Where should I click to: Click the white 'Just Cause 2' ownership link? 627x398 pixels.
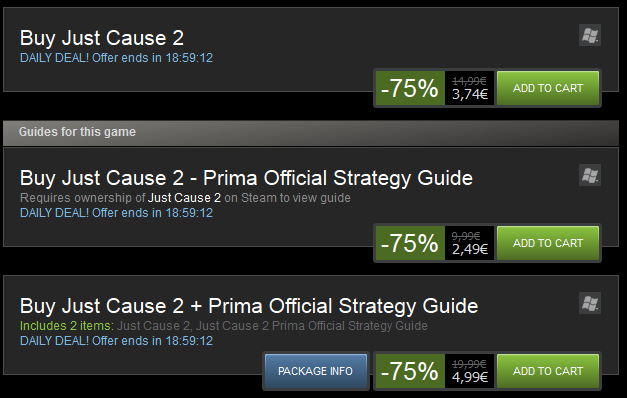[x=184, y=198]
